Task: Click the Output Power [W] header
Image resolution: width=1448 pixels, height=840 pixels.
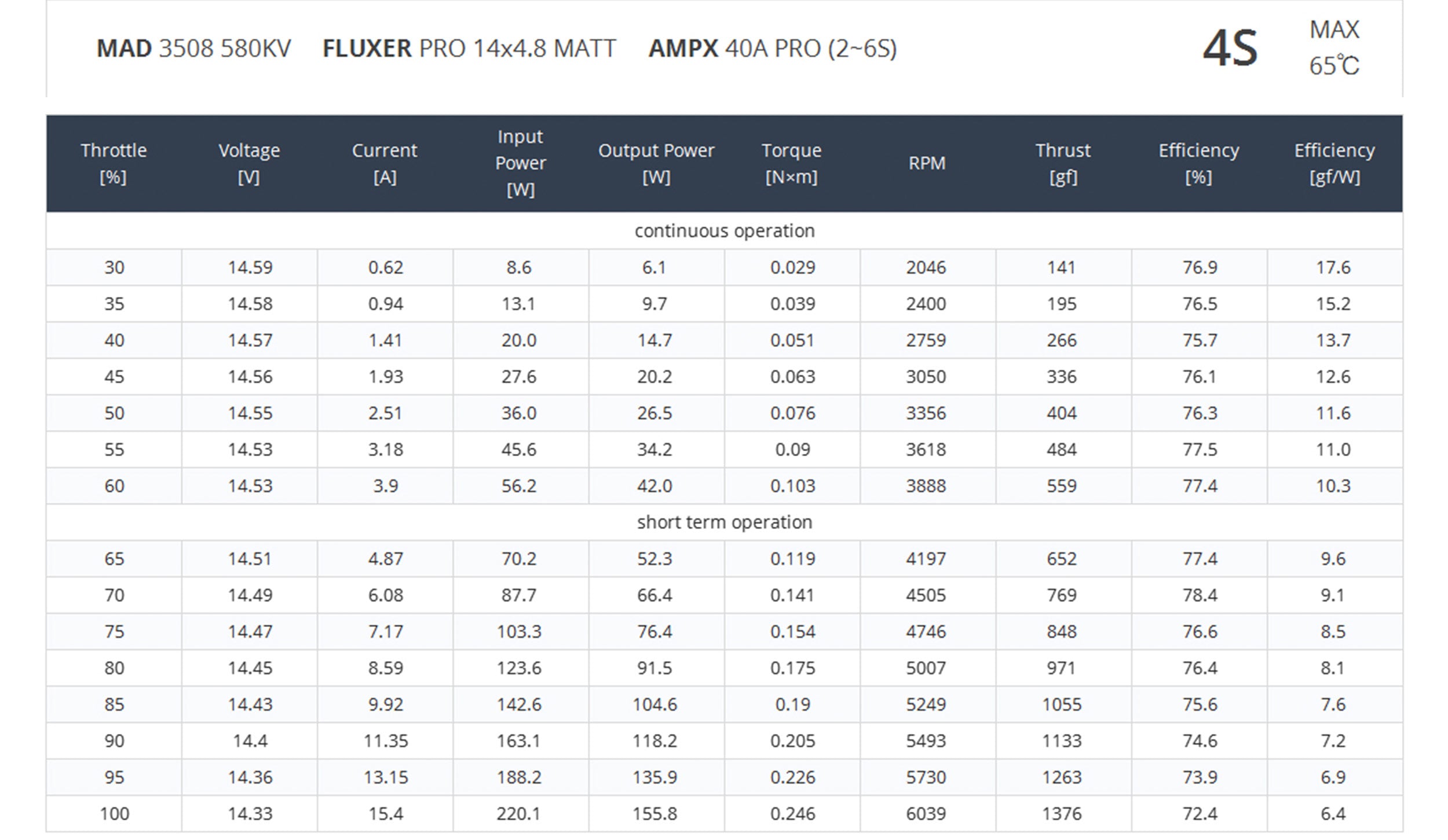Action: [656, 163]
